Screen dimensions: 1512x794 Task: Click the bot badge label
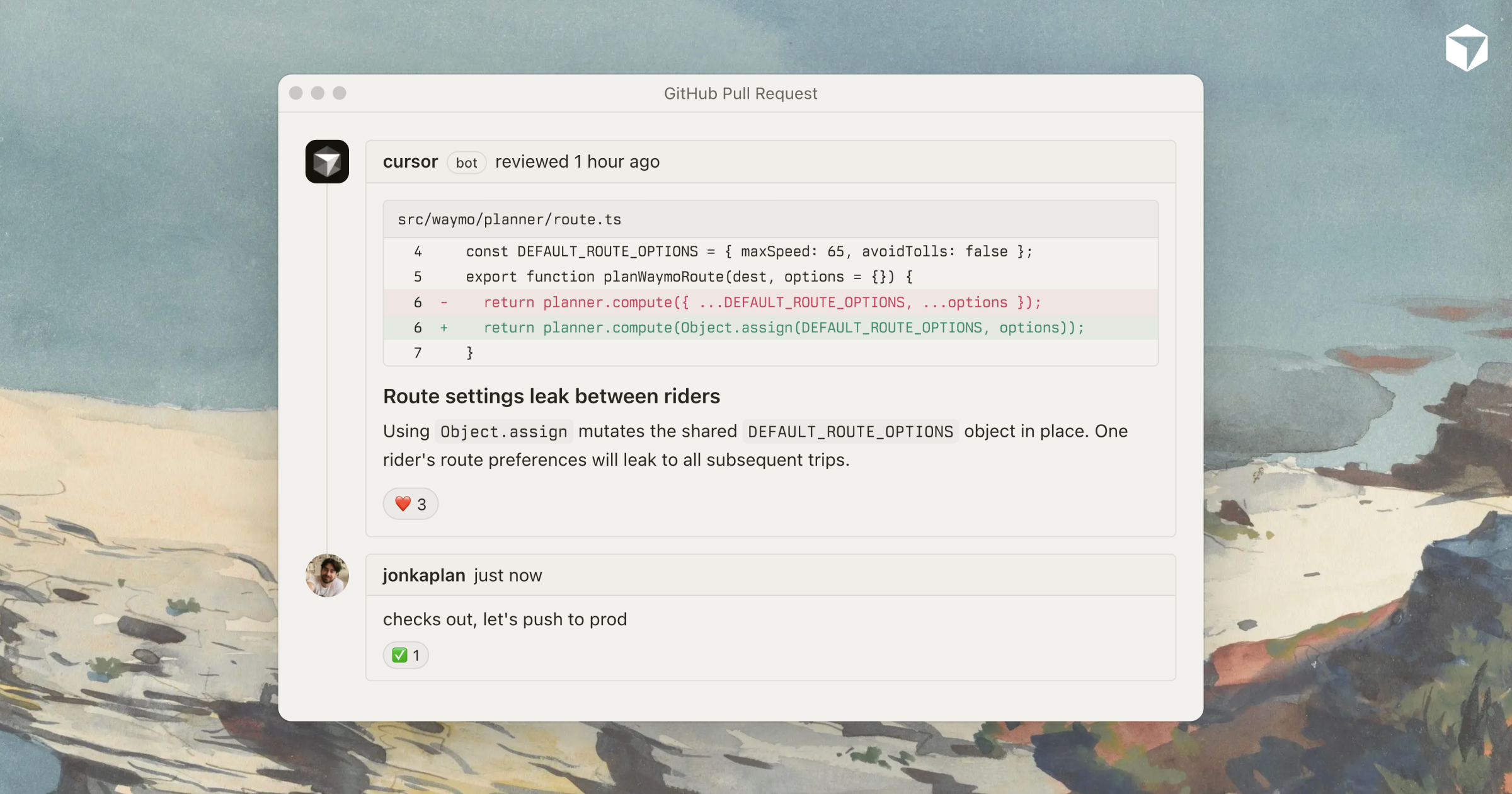[466, 163]
